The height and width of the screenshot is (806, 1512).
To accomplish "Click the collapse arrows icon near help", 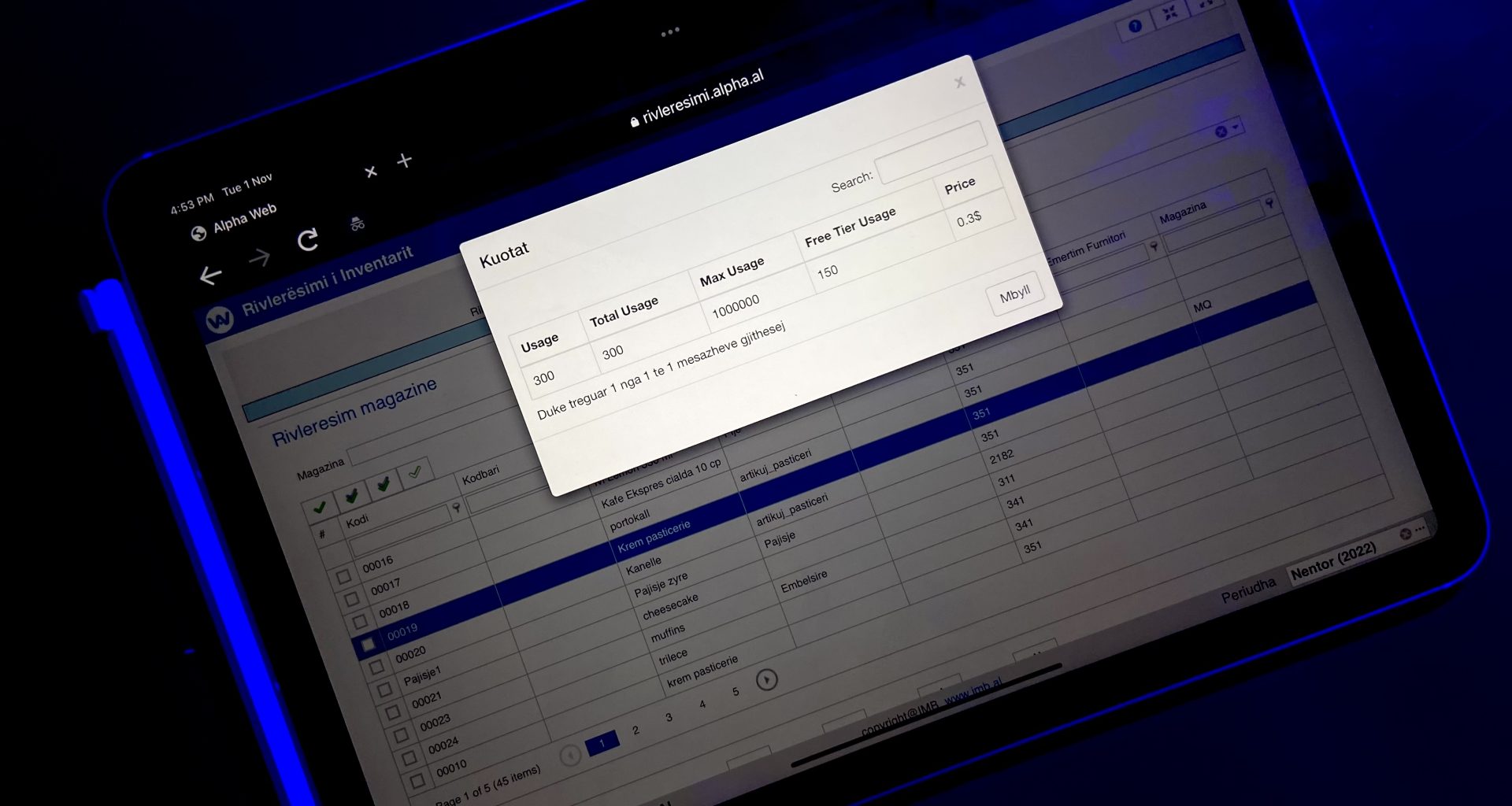I will pyautogui.click(x=1171, y=12).
